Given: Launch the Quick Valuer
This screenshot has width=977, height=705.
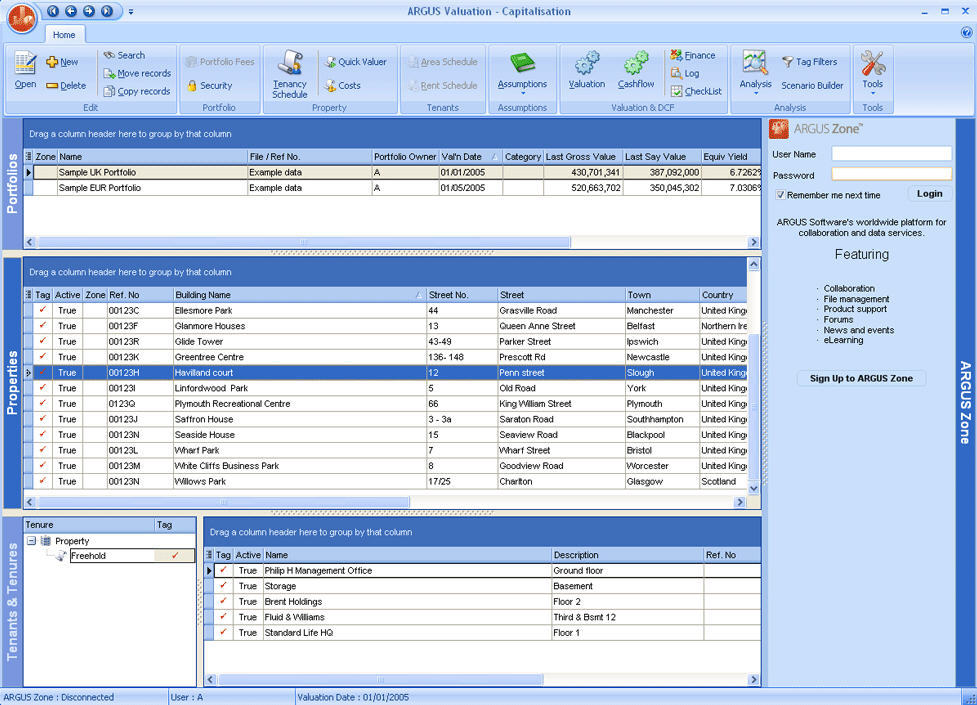Looking at the screenshot, I should coord(356,62).
